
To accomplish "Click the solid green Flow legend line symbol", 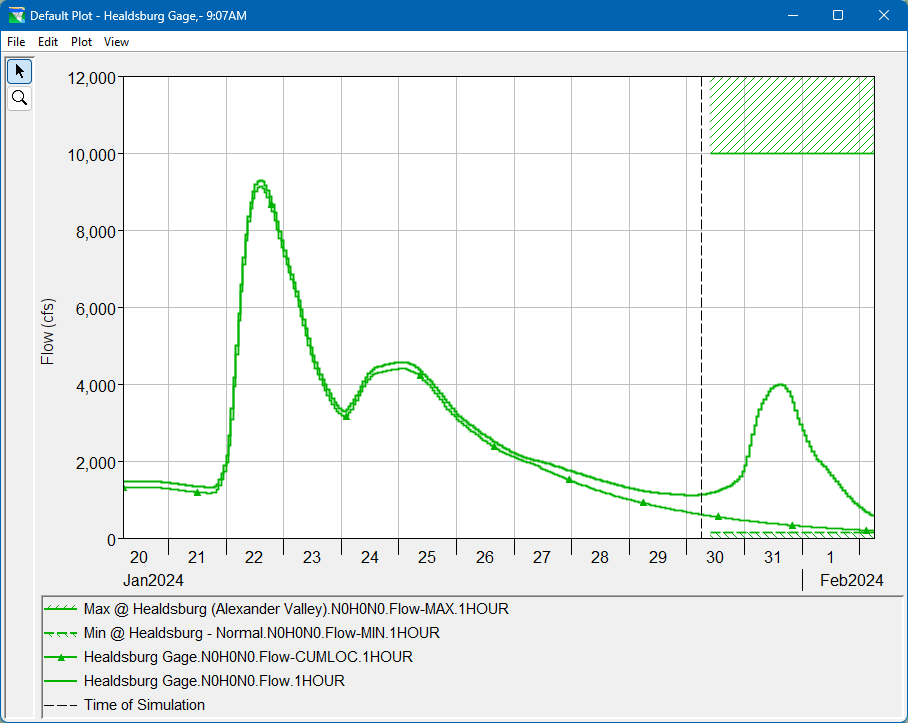I will (x=61, y=681).
